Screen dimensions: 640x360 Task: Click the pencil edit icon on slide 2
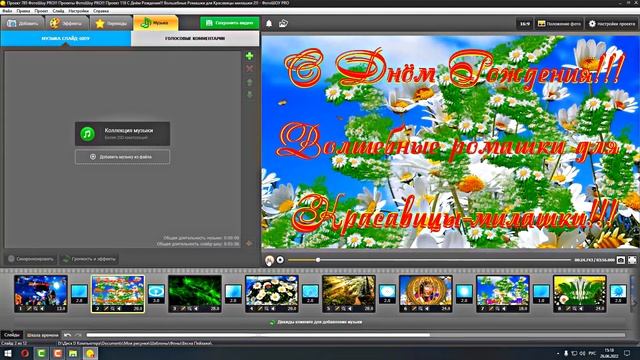point(106,309)
